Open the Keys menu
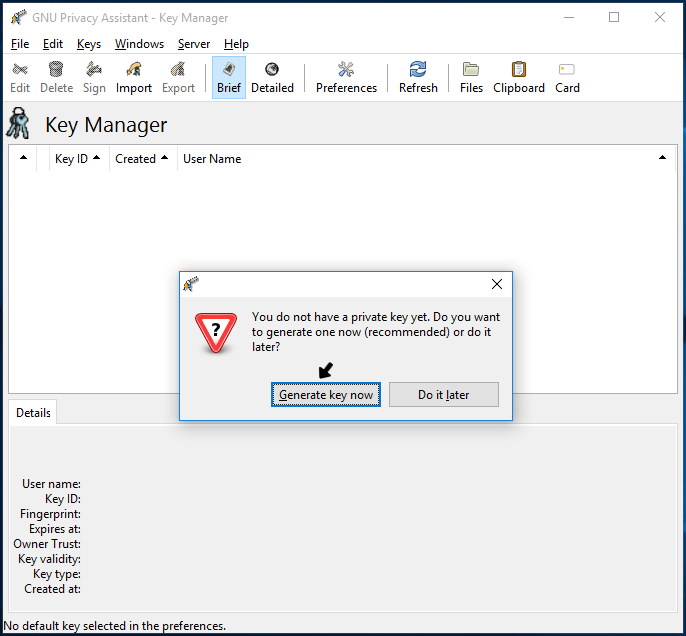This screenshot has width=686, height=636. [88, 44]
